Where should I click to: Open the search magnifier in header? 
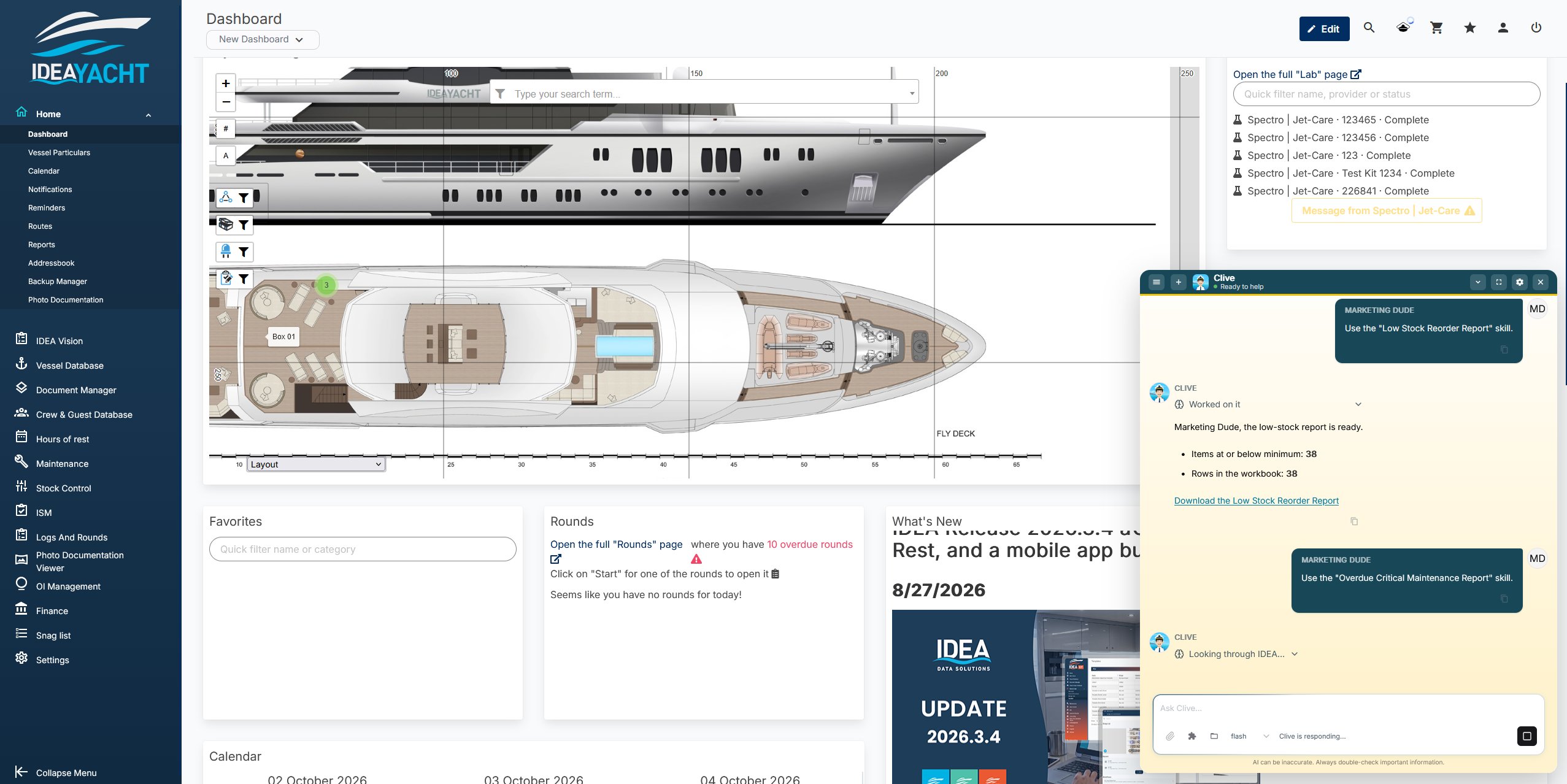(x=1369, y=28)
